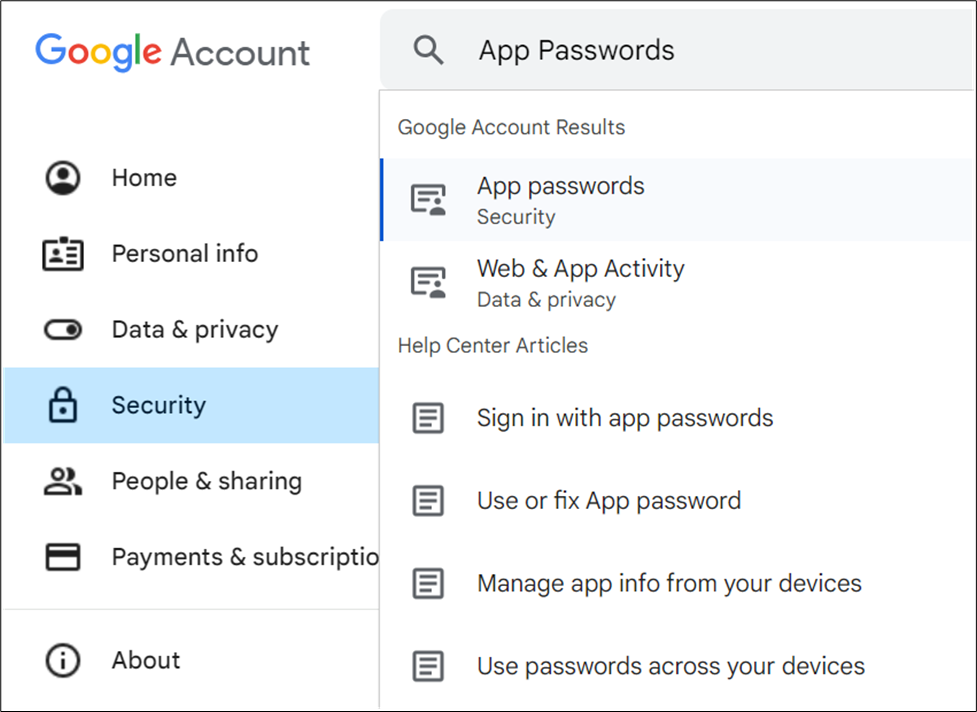Open 'Use or fix App password' article
Viewport: 977px width, 712px height.
point(609,501)
